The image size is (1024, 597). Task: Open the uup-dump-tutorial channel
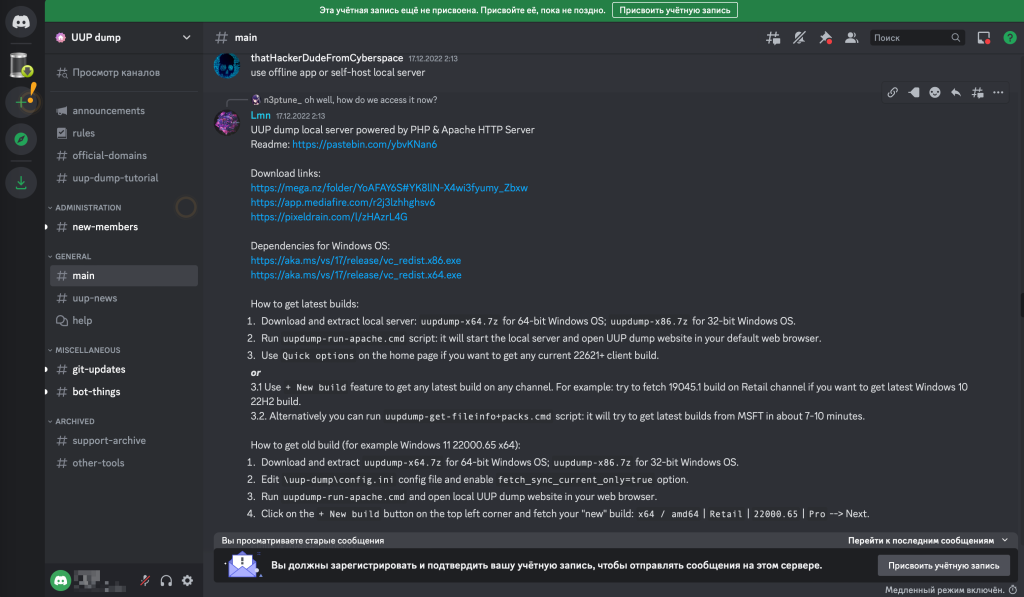[x=123, y=178]
